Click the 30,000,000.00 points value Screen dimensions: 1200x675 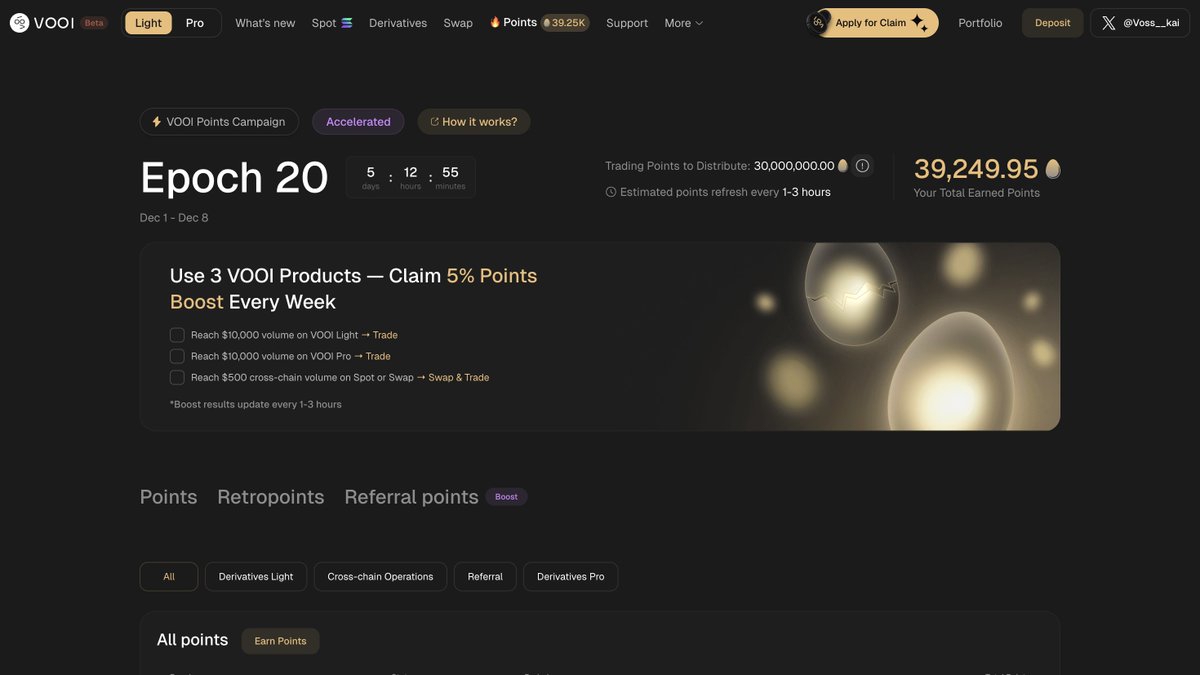tap(794, 166)
